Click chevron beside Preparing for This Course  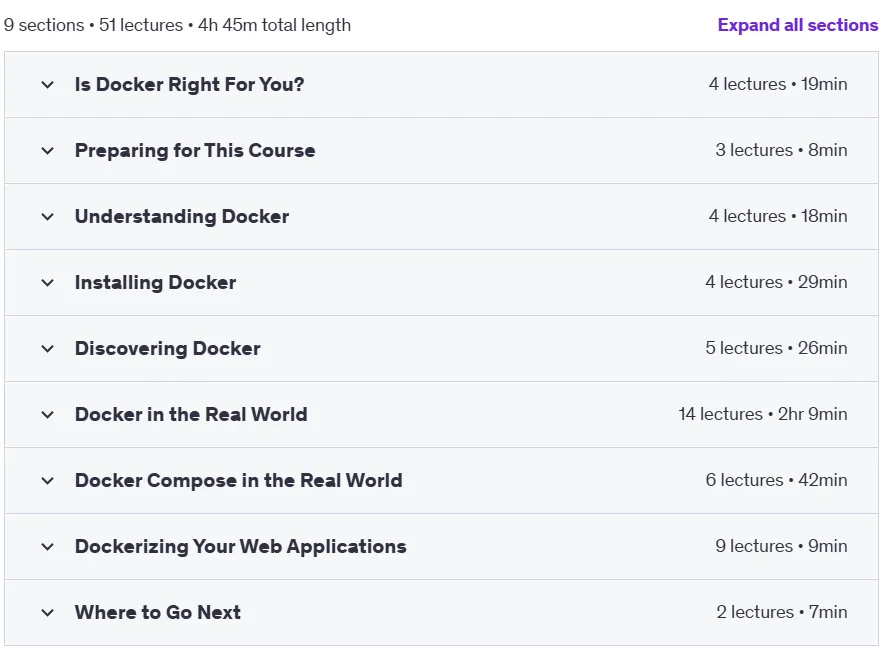tap(48, 151)
